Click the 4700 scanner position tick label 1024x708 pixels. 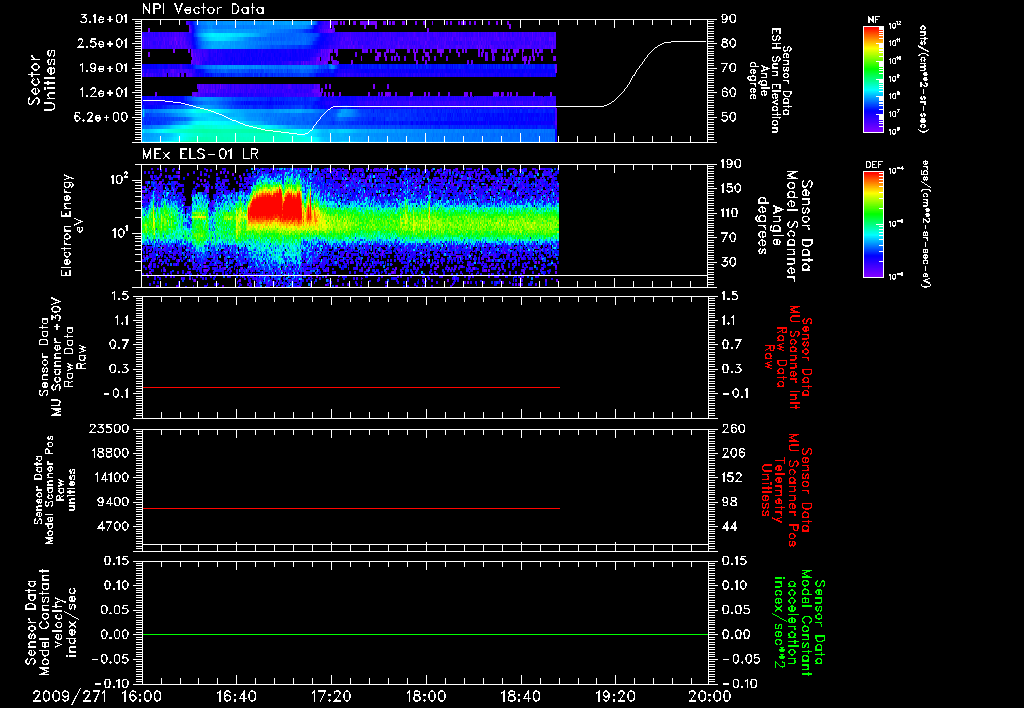(112, 526)
